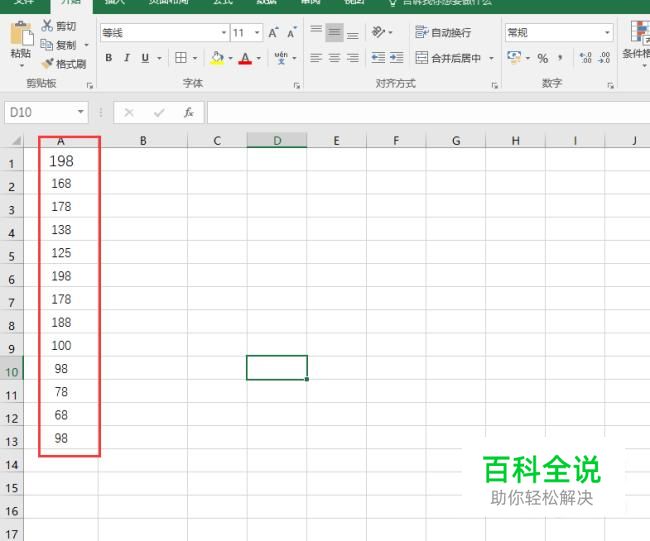Decrease cell indent
650x541 pixels.
tap(378, 58)
